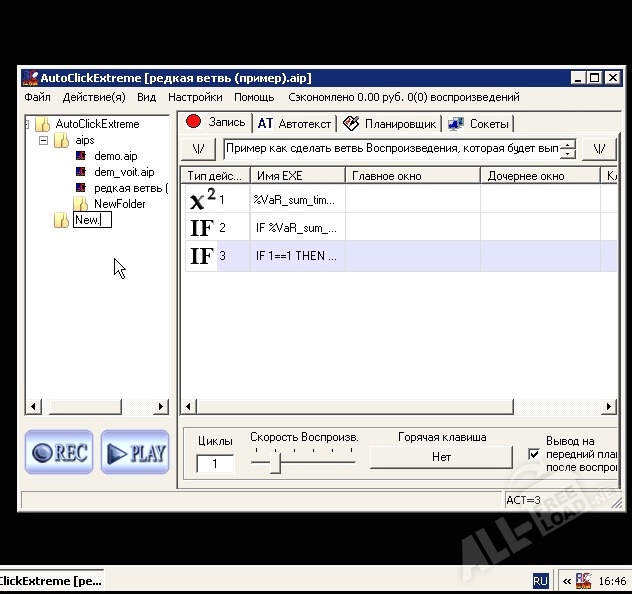Image resolution: width=632 pixels, height=594 pixels.
Task: Select the demo.aip file icon
Action: point(82,156)
